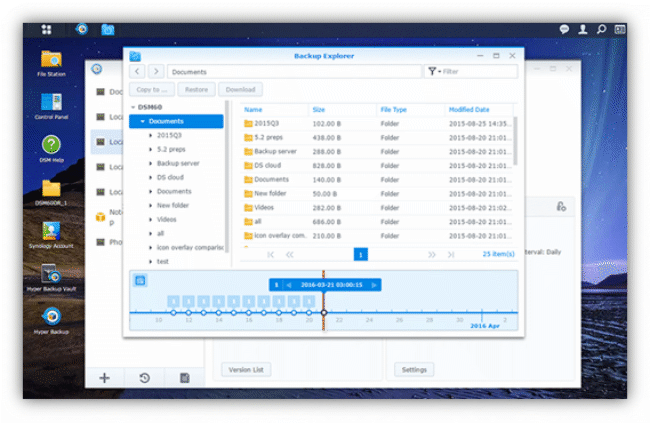Viewport: 650px width, 423px height.
Task: Expand the 5.2 preps tree node
Action: 150,149
